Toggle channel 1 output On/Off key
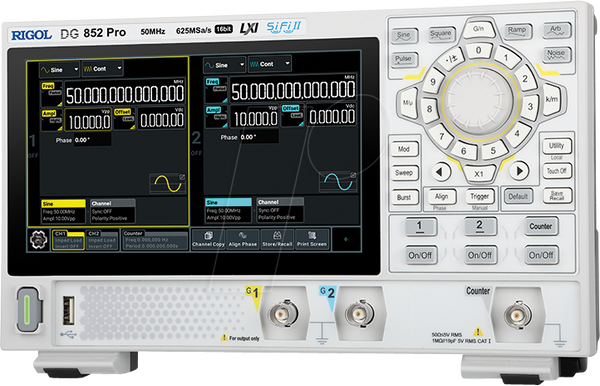This screenshot has height=386, width=600. pos(421,255)
